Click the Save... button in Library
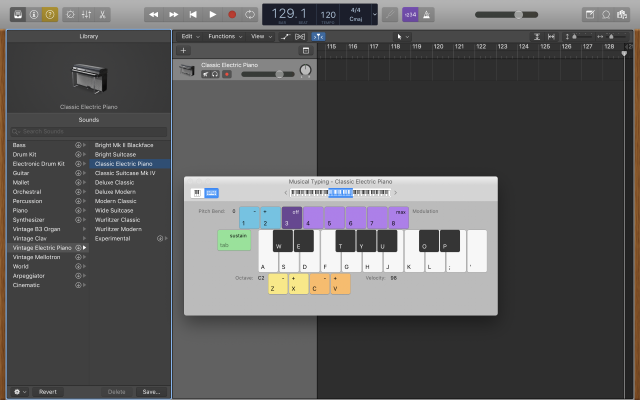This screenshot has height=400, width=640. (151, 392)
